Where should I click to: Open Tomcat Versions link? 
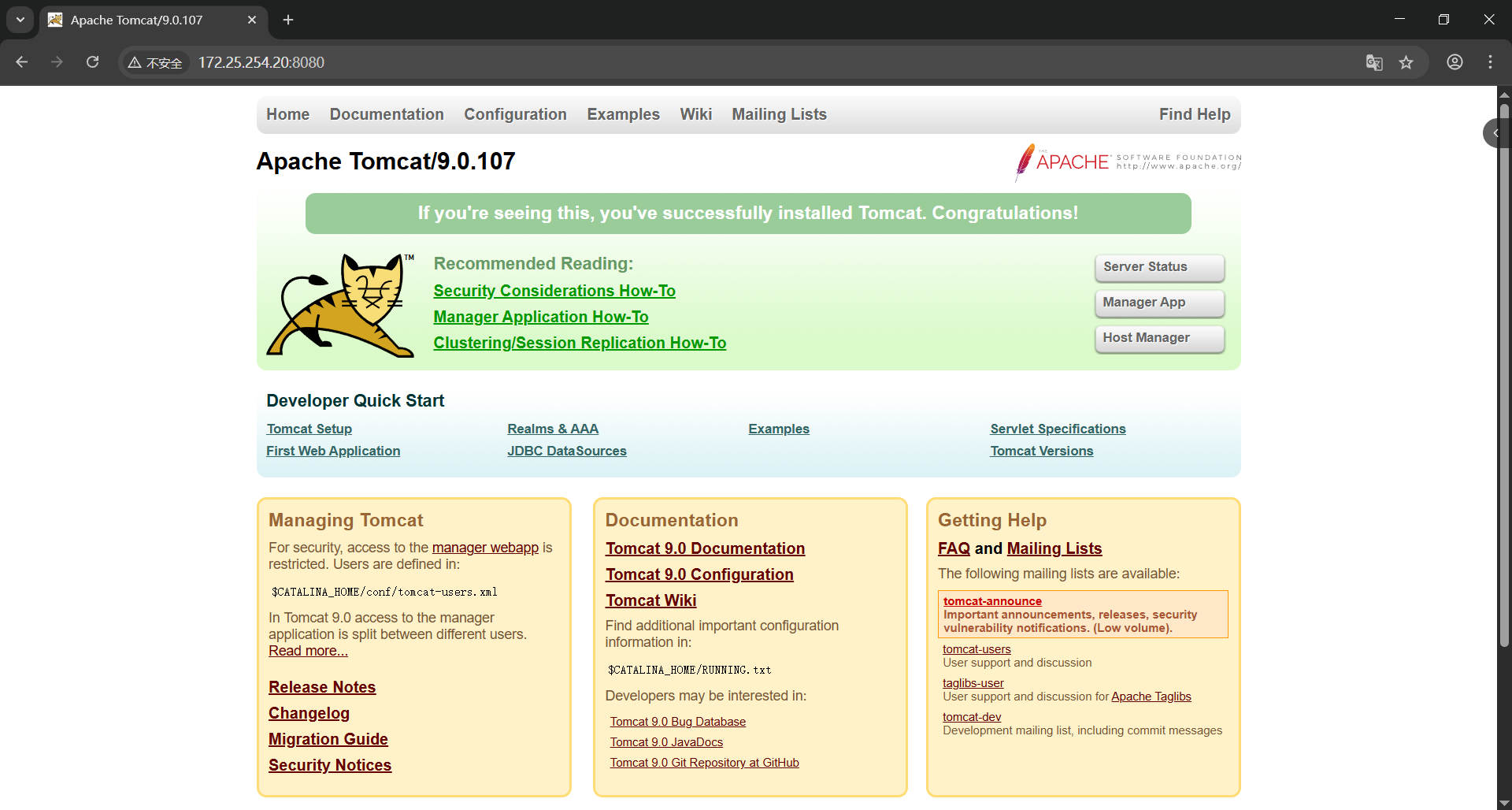click(1041, 451)
